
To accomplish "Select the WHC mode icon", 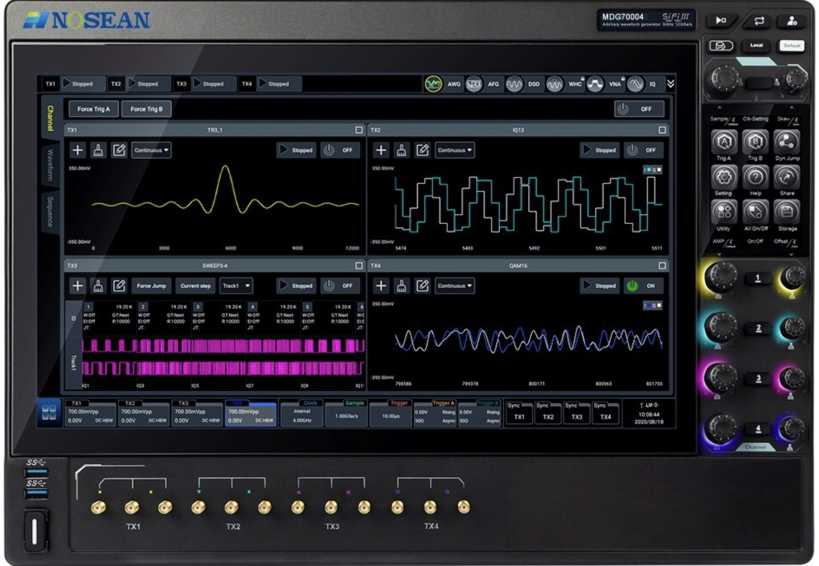I will (554, 84).
